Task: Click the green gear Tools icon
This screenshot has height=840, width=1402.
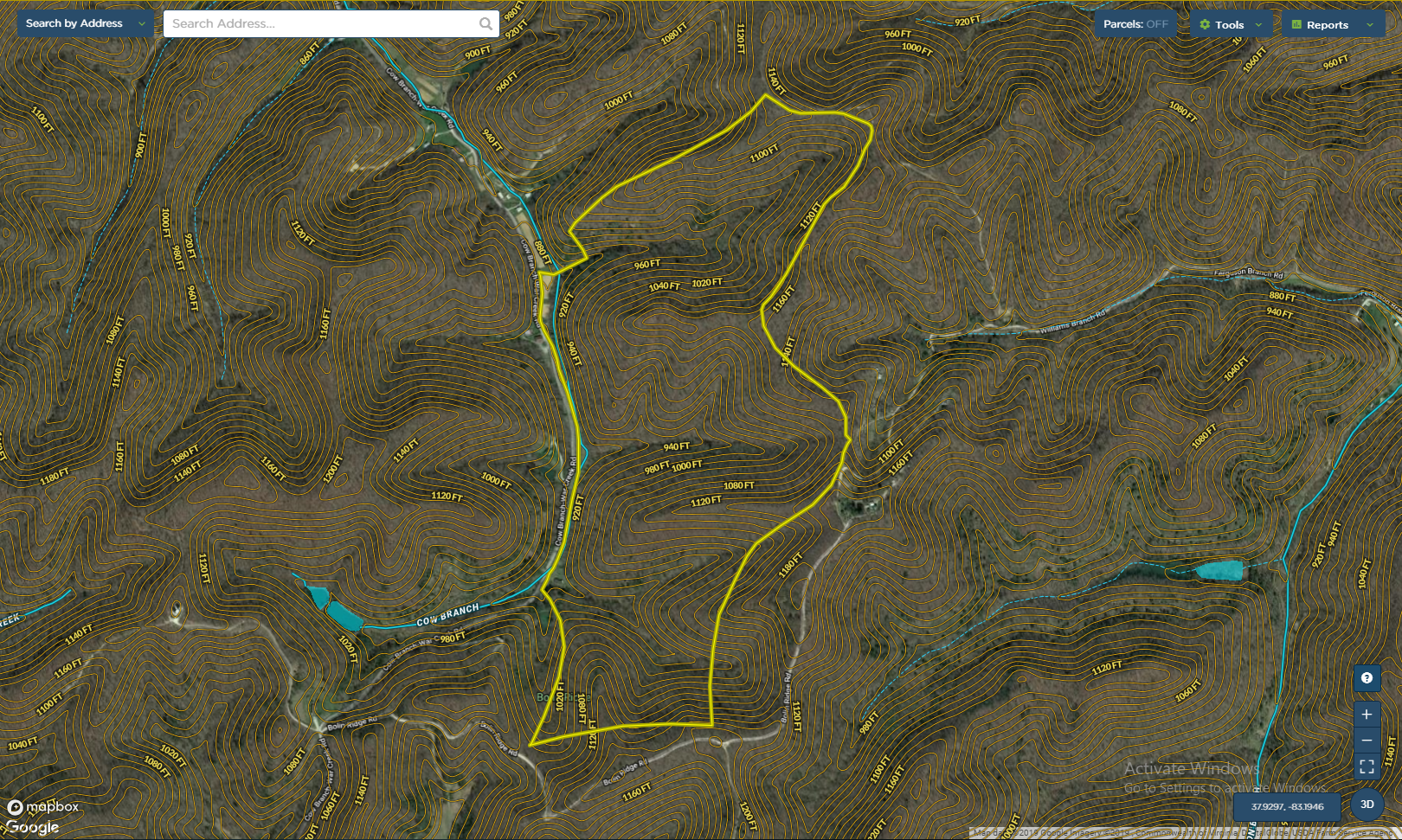Action: (x=1205, y=25)
